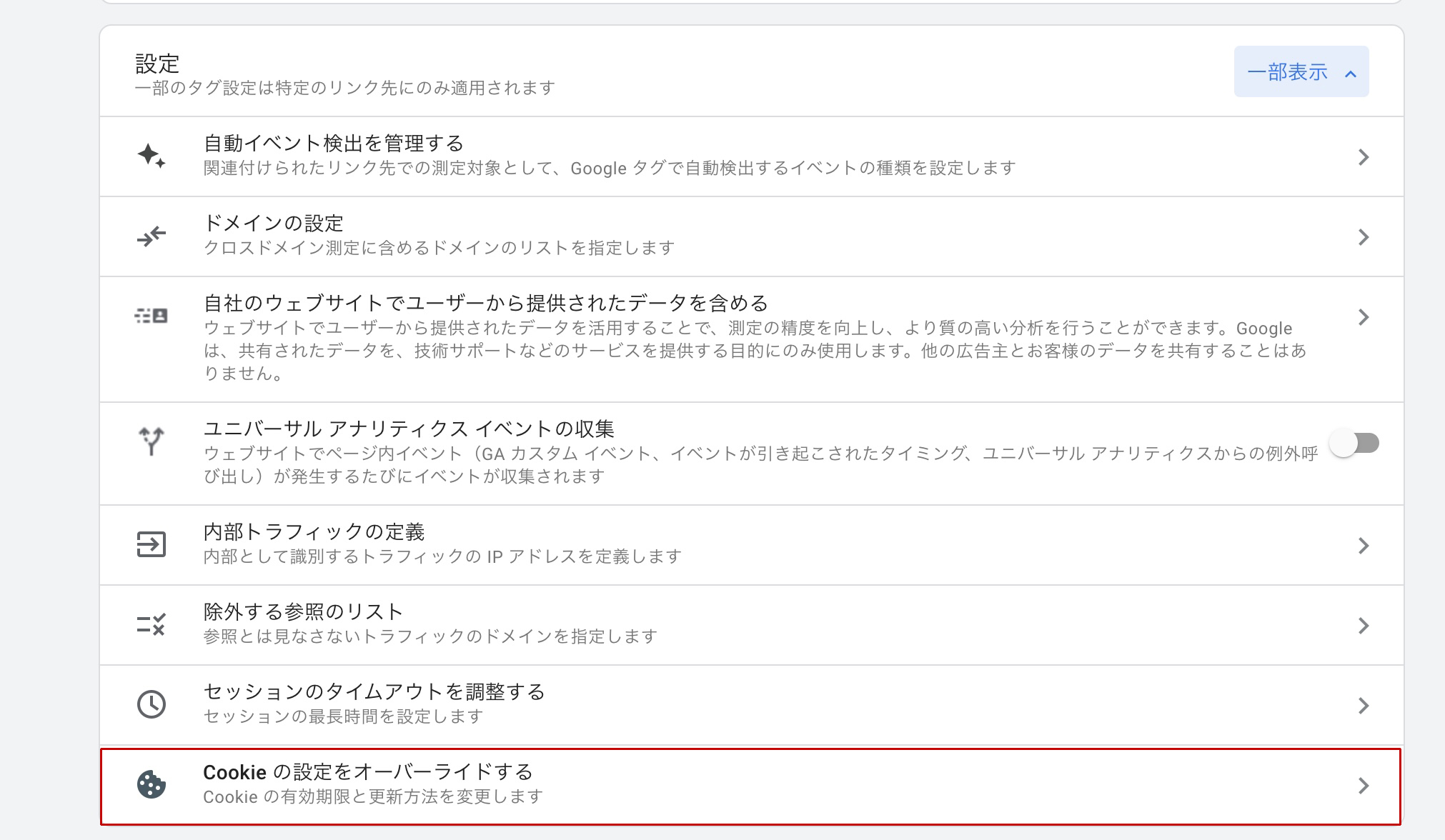This screenshot has width=1445, height=840.
Task: Click description 参照とは見なさないトラフィックのドメイン
Action: [x=430, y=636]
